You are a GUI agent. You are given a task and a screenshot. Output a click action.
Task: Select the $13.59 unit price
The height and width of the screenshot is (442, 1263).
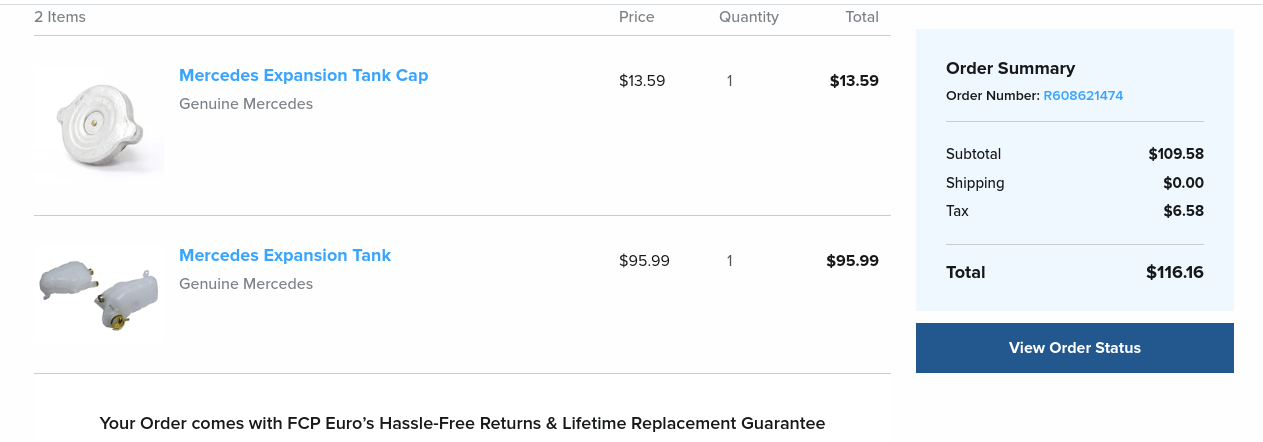coord(642,81)
